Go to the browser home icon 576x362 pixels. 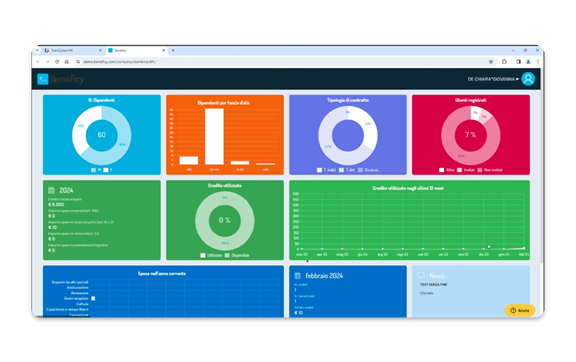66,62
